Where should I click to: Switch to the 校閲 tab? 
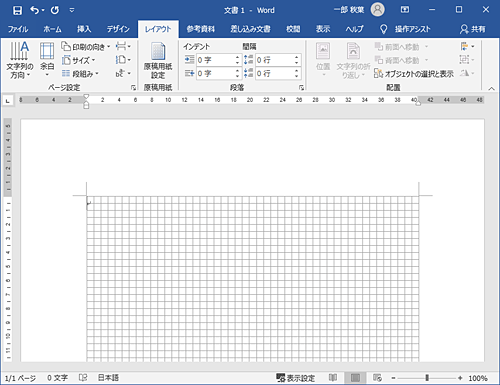click(x=293, y=29)
